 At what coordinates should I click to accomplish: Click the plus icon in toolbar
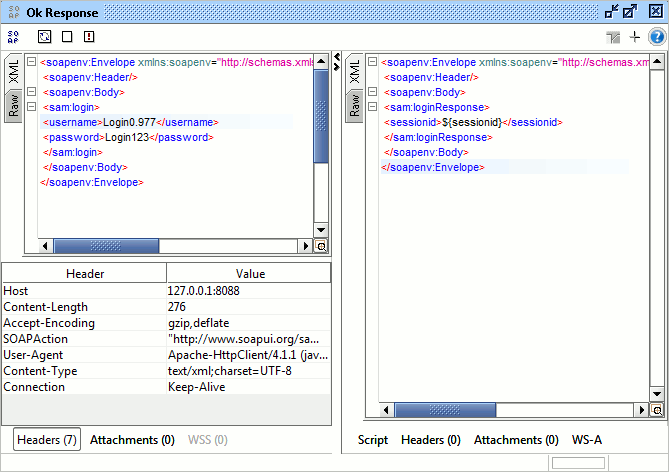coord(635,37)
